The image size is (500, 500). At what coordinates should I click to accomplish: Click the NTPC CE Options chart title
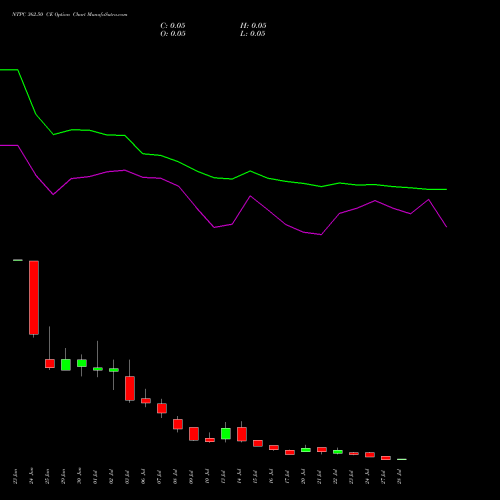coord(70,15)
